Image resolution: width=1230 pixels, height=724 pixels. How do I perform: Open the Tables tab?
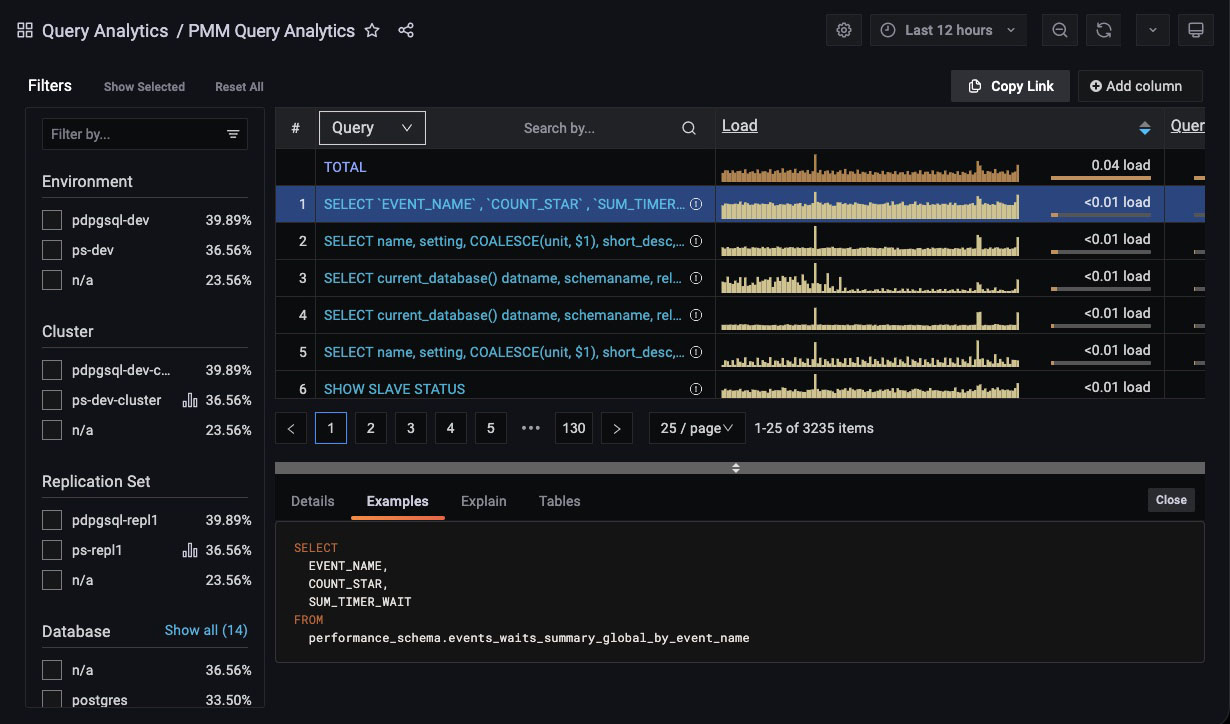559,501
